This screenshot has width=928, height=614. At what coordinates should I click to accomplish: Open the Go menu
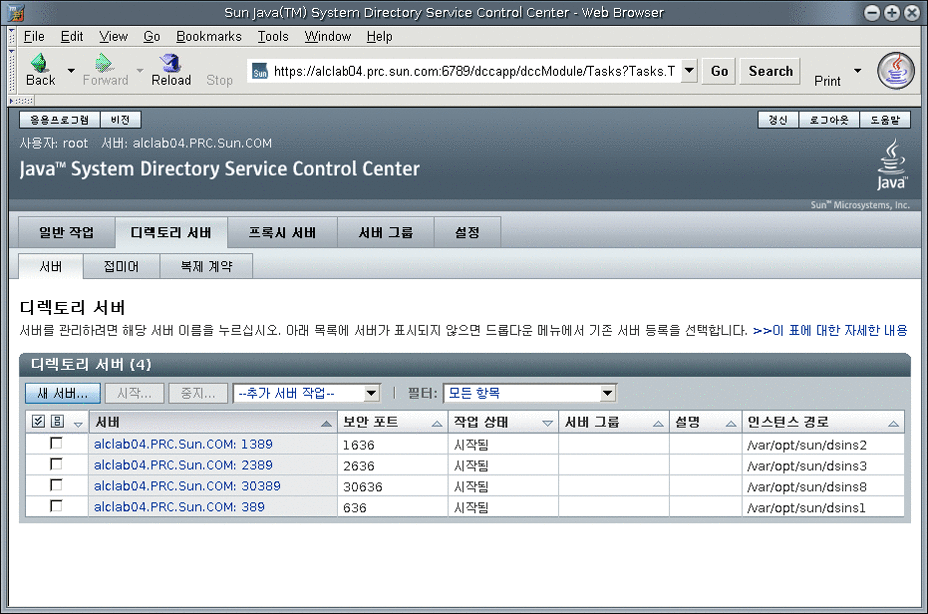coord(152,37)
